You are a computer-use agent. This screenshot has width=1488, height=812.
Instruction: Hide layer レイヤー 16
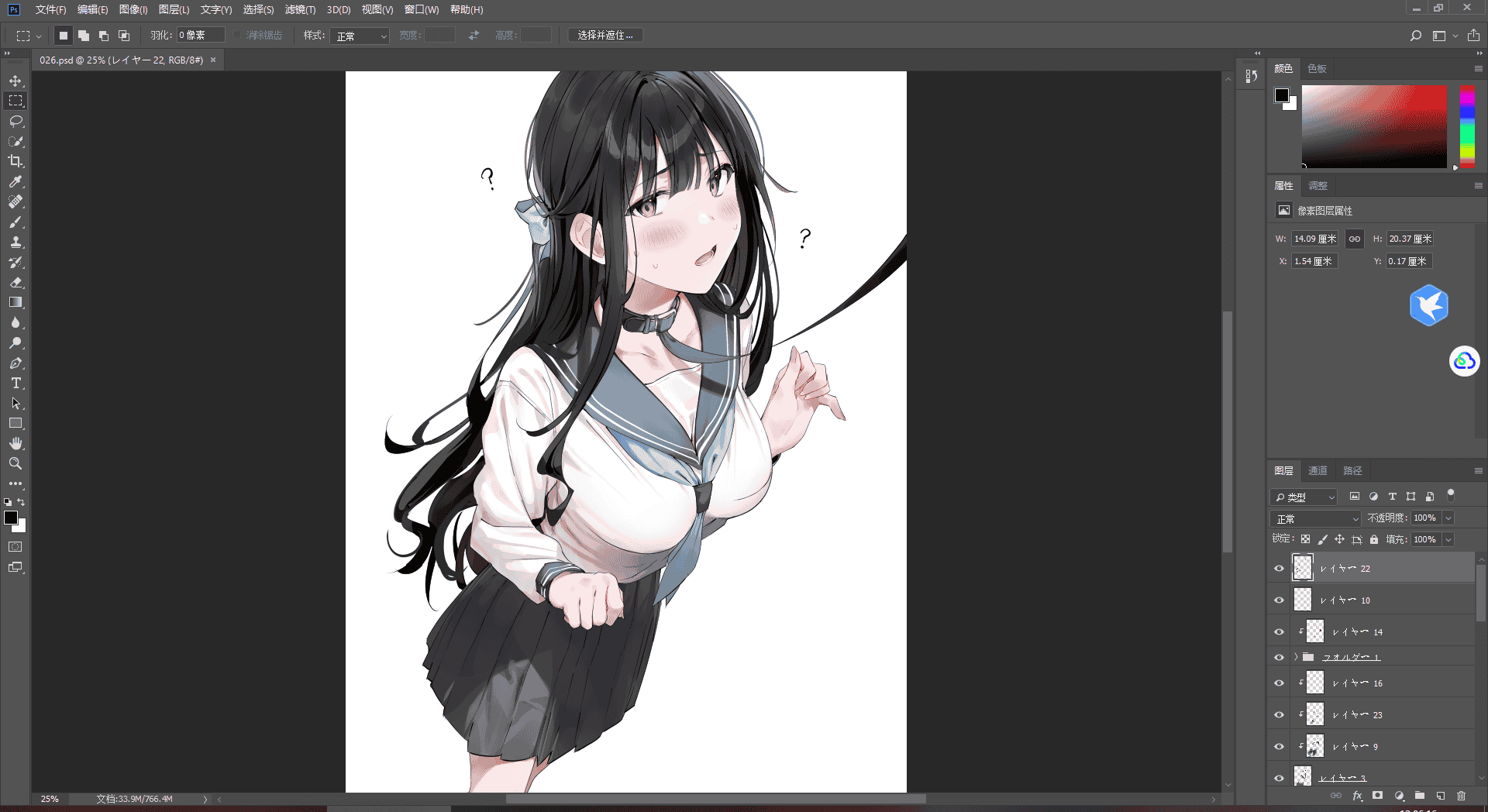1279,683
